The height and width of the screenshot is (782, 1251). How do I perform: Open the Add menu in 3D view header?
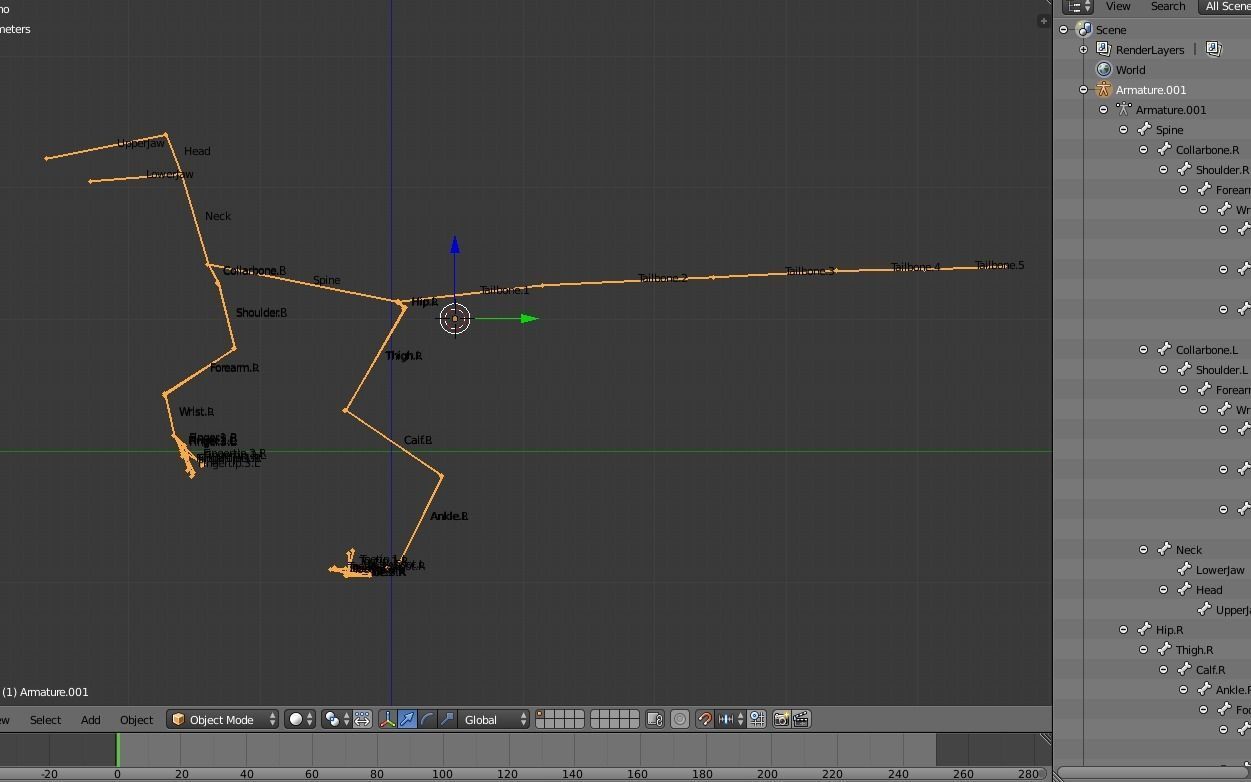[90, 720]
